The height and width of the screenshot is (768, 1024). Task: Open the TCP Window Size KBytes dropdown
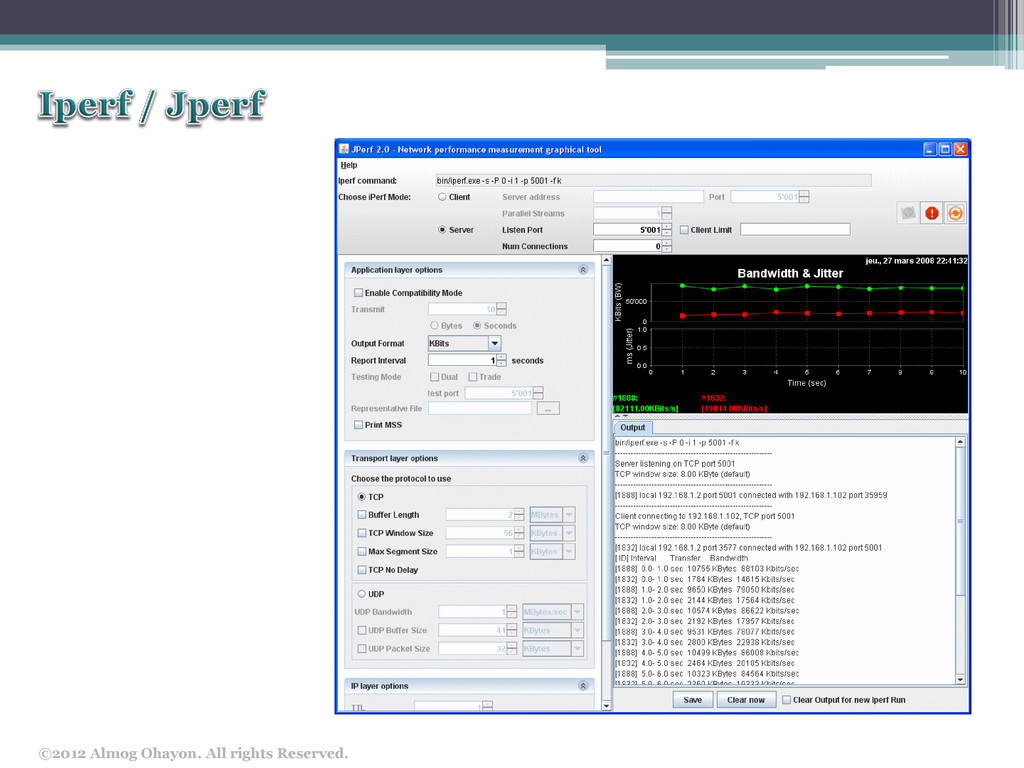[x=569, y=533]
